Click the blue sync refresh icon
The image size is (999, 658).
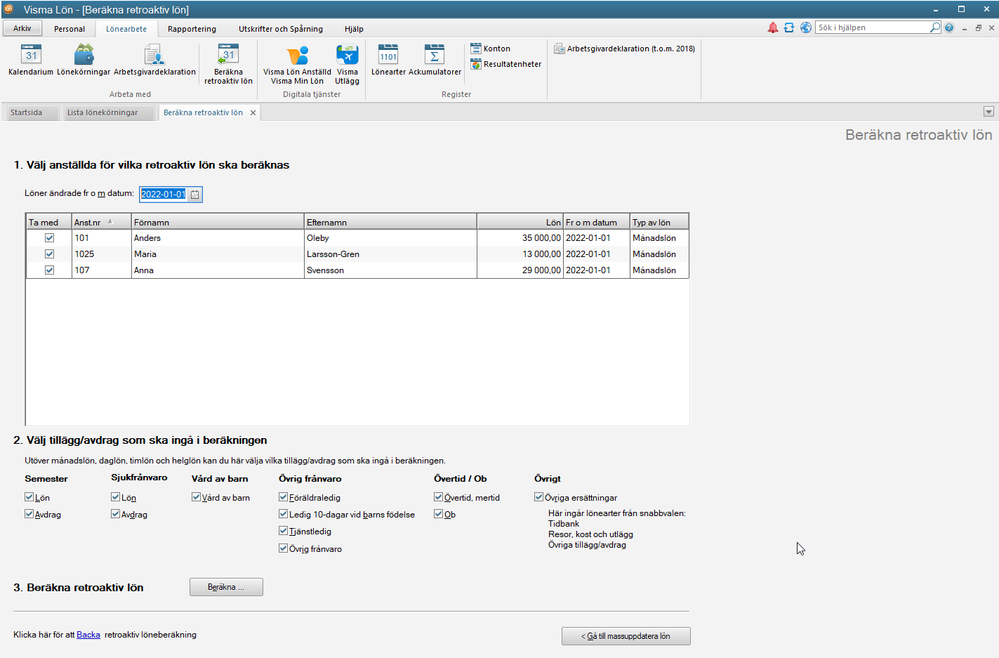click(789, 27)
